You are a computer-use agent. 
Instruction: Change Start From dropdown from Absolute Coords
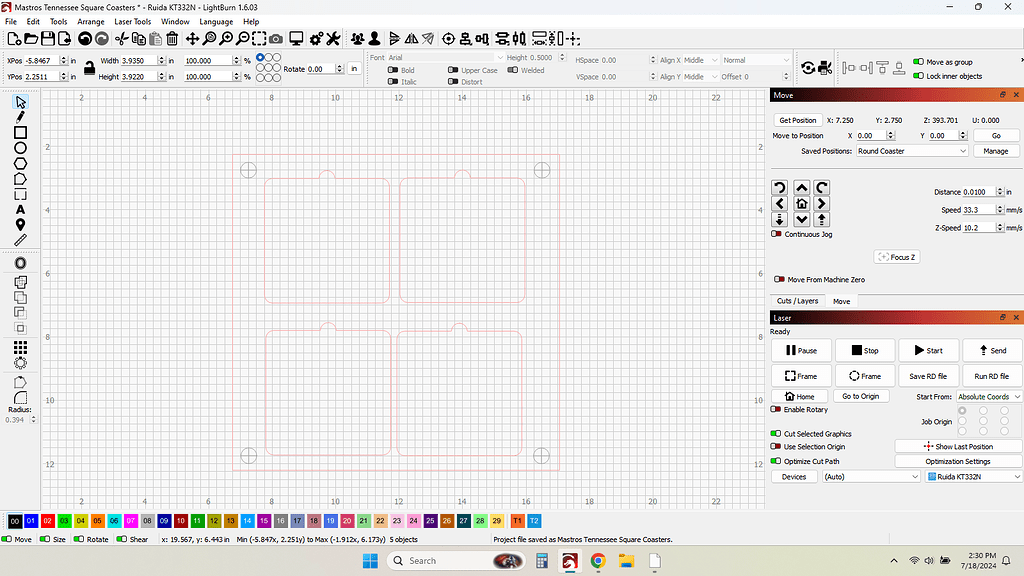tap(988, 396)
